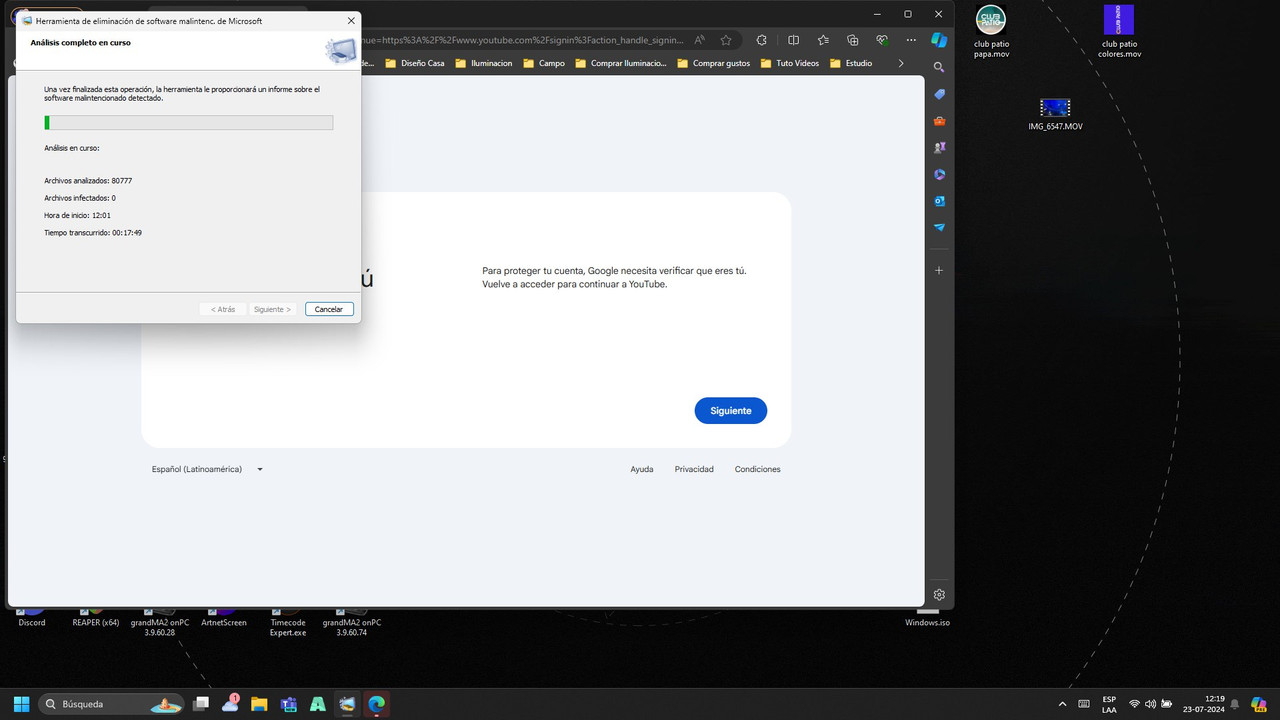Viewport: 1280px width, 720px height.
Task: Expand the Español (Latinoamérica) language dropdown
Action: (207, 469)
